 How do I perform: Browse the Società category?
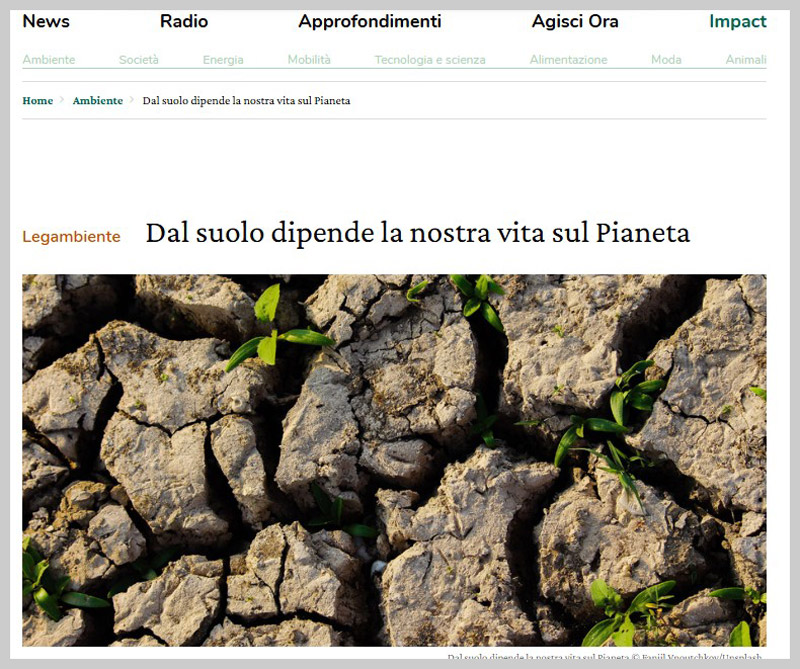[139, 60]
